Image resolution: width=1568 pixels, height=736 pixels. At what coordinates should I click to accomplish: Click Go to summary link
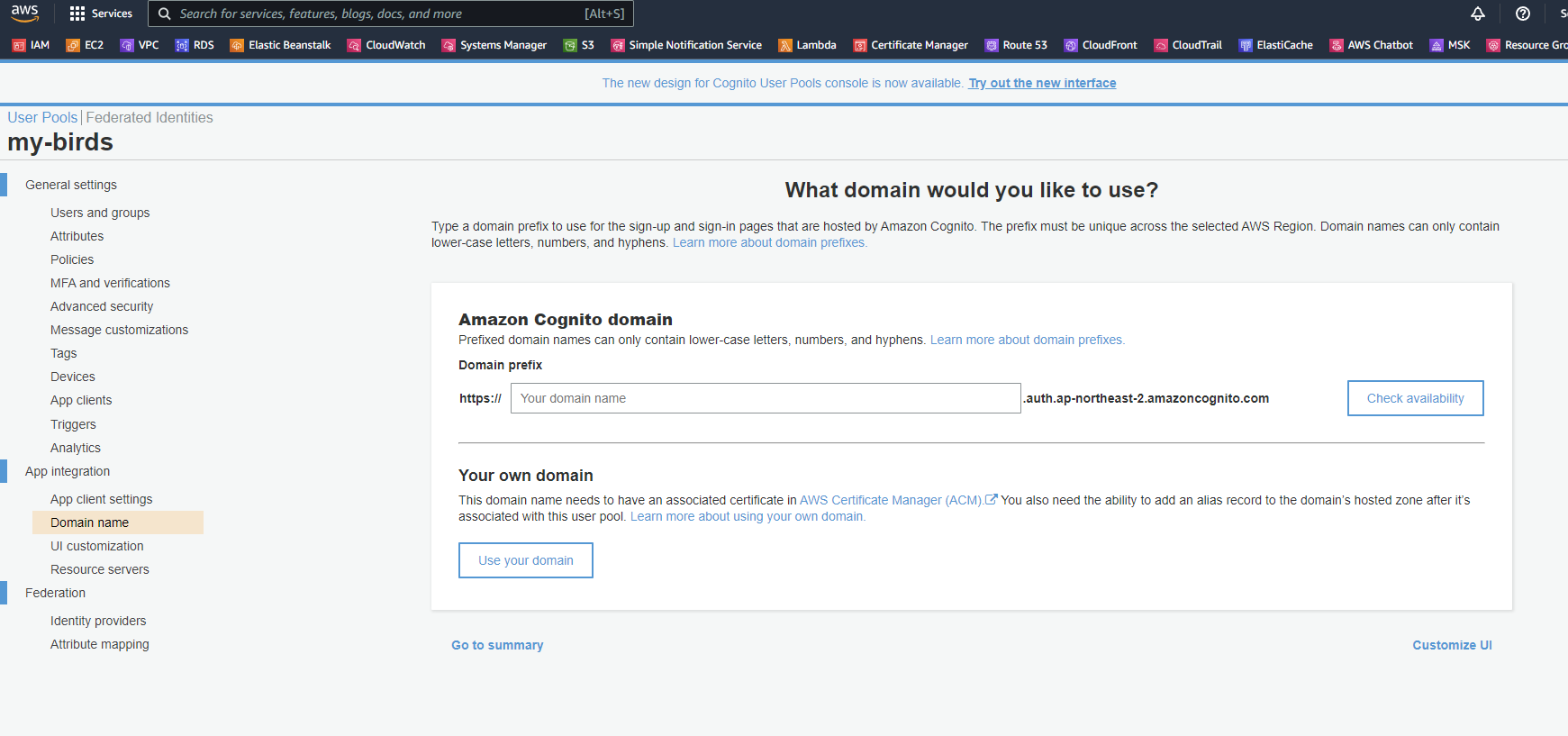(x=497, y=645)
